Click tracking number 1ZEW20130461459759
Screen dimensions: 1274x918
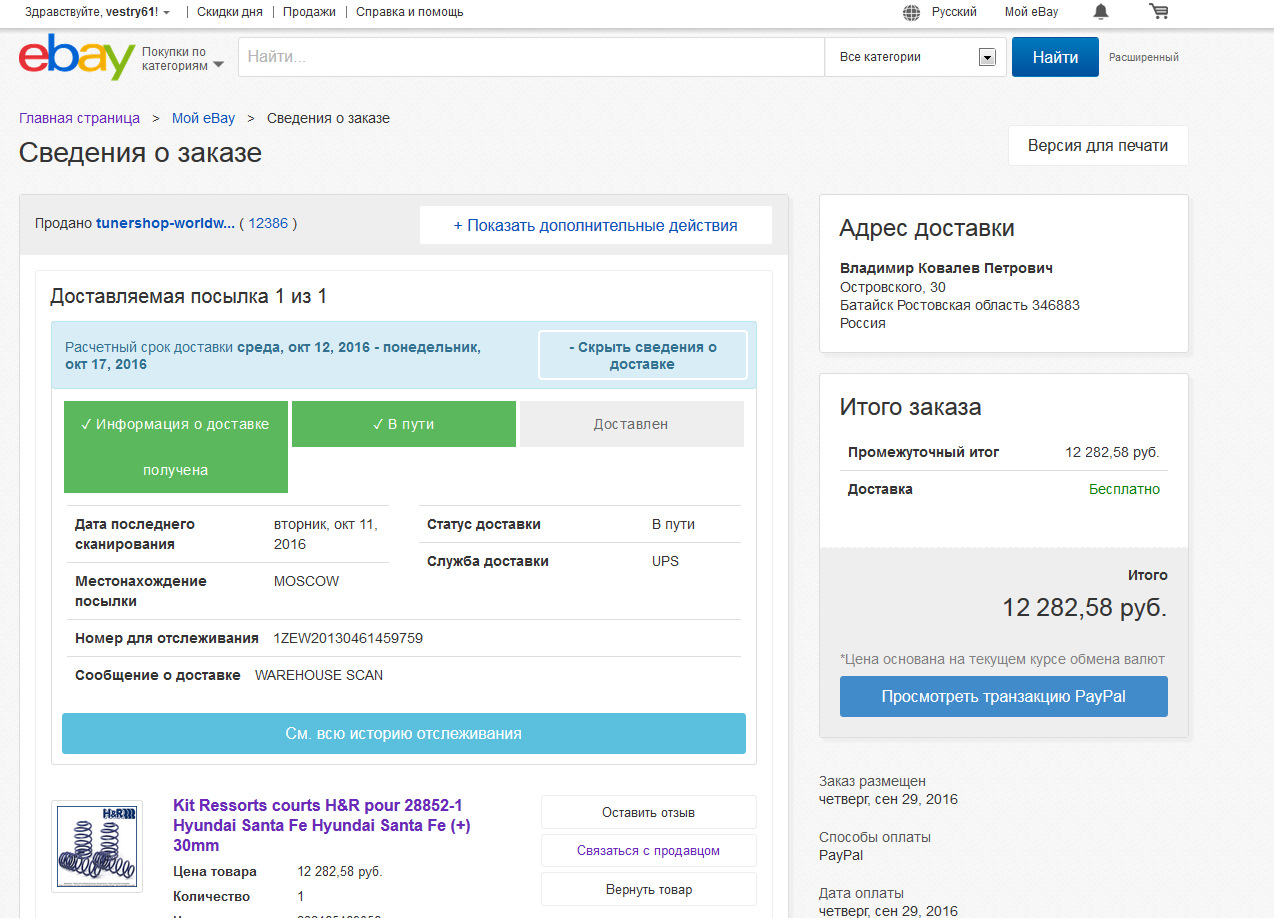coord(348,638)
